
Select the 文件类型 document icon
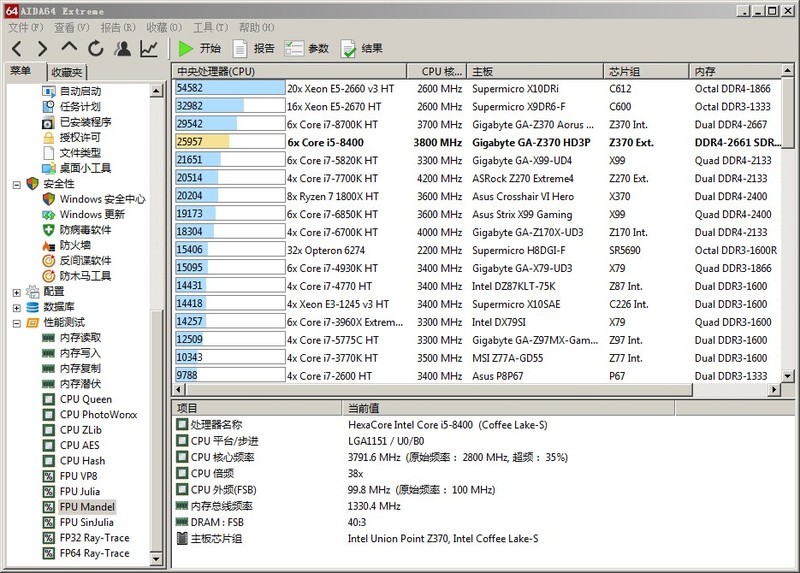(x=48, y=153)
